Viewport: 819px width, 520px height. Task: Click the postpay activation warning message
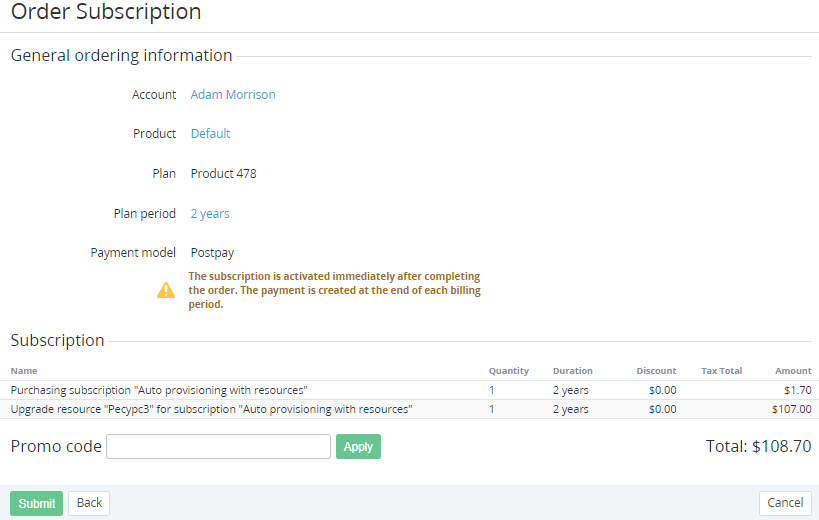point(334,290)
